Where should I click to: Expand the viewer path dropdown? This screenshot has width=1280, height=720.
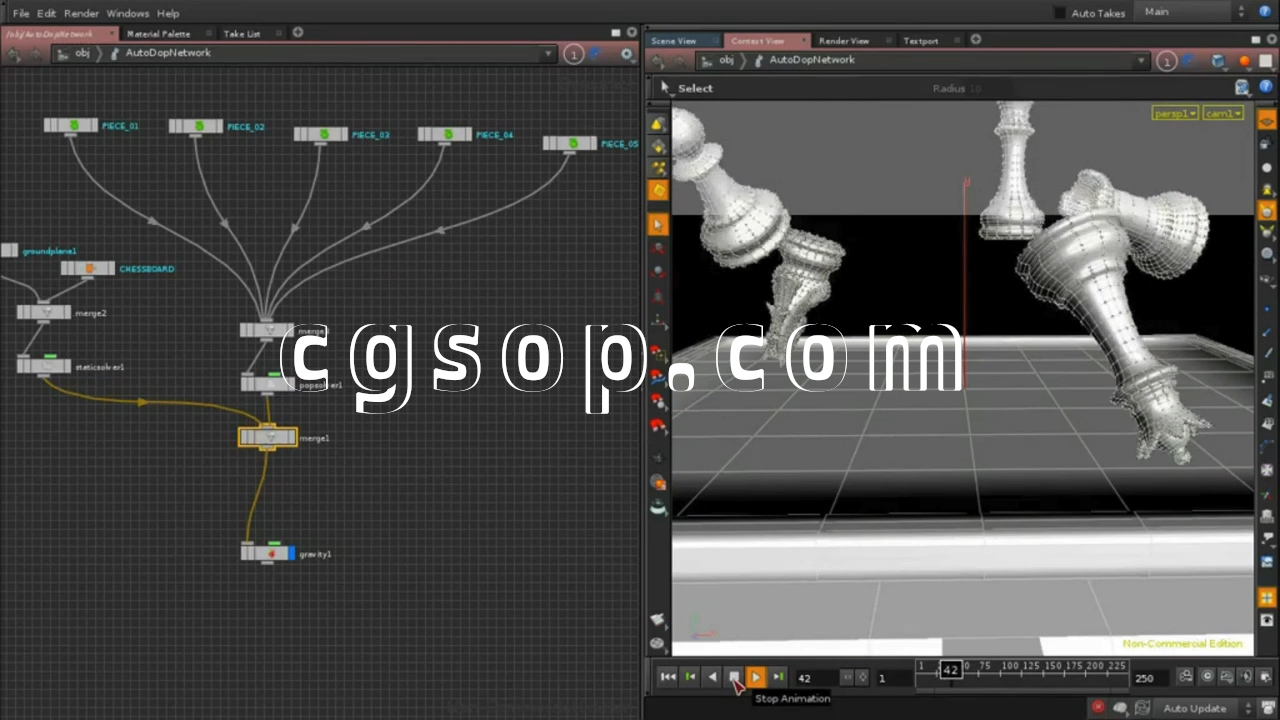(1141, 61)
